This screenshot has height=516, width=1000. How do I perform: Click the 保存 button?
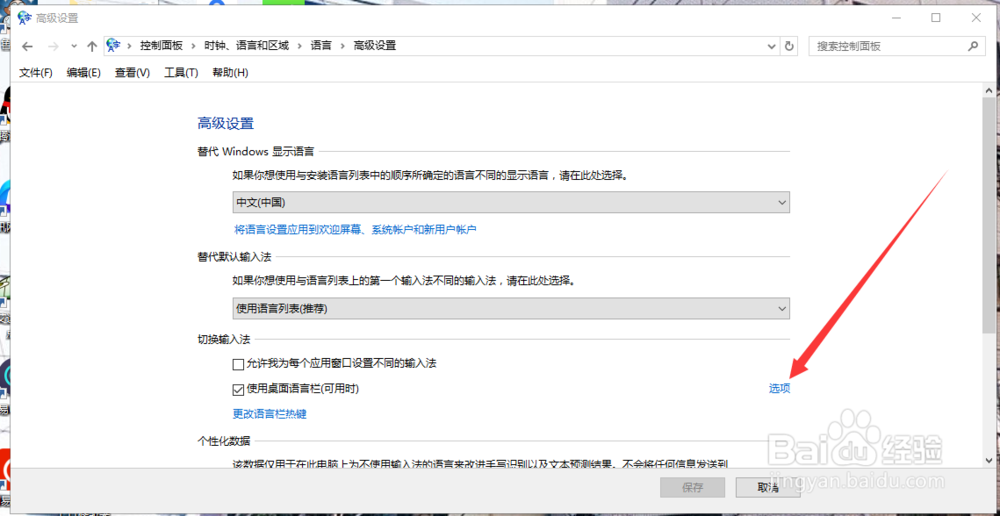click(693, 488)
